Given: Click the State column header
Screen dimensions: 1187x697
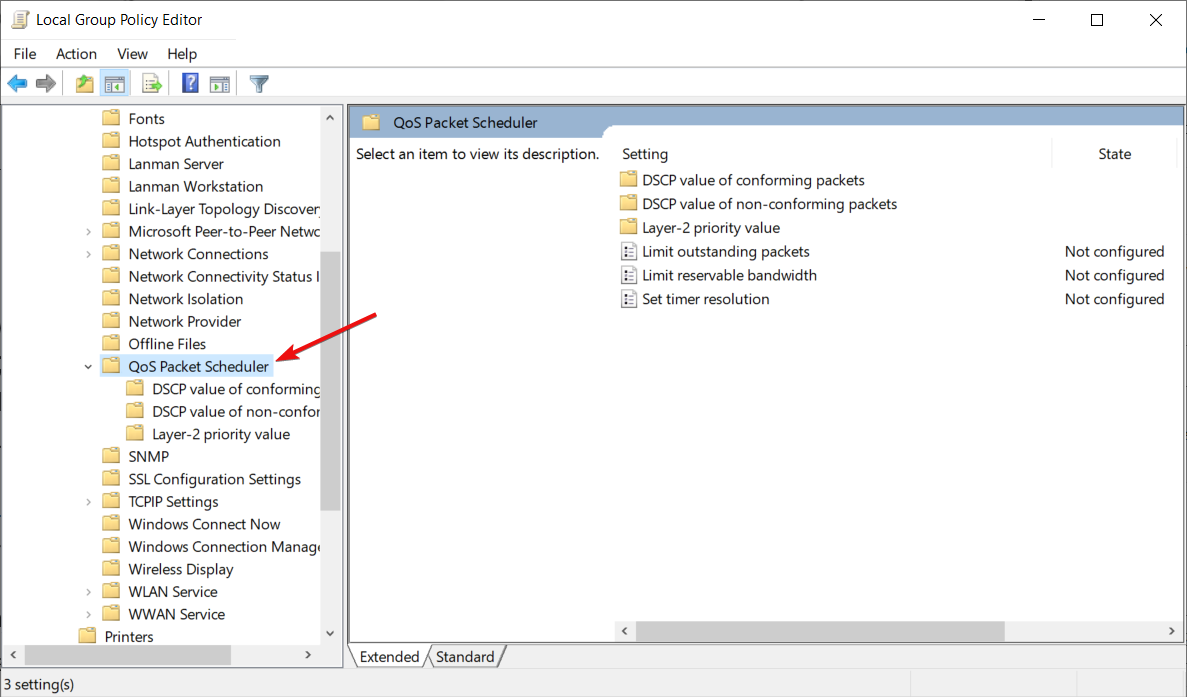Looking at the screenshot, I should 1115,154.
